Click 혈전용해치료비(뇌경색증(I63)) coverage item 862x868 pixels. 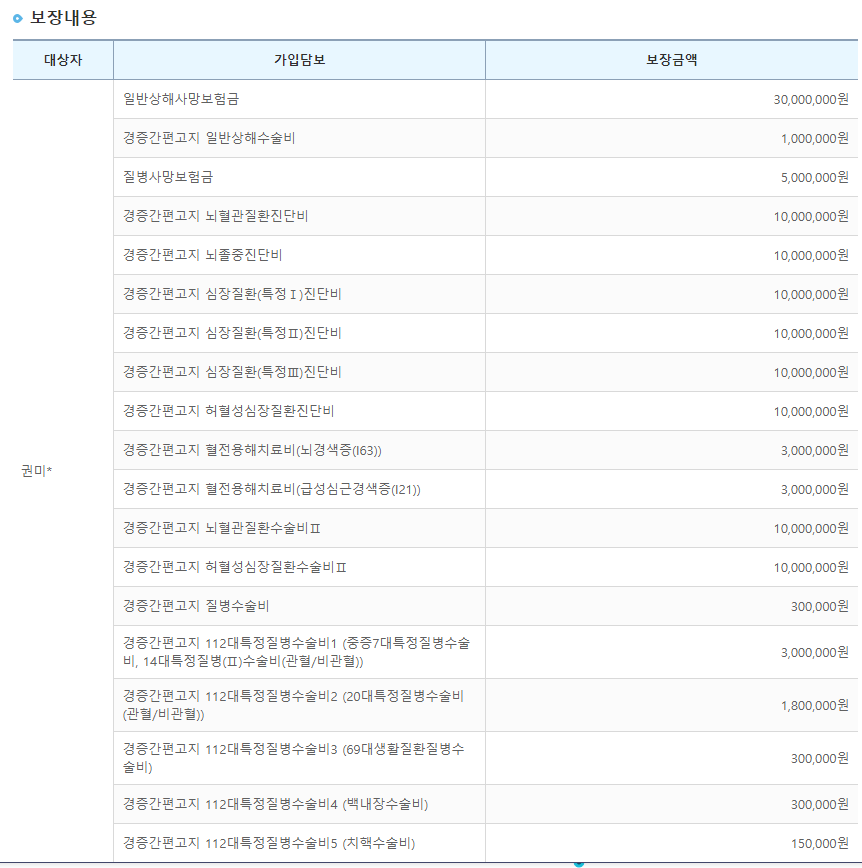click(252, 450)
